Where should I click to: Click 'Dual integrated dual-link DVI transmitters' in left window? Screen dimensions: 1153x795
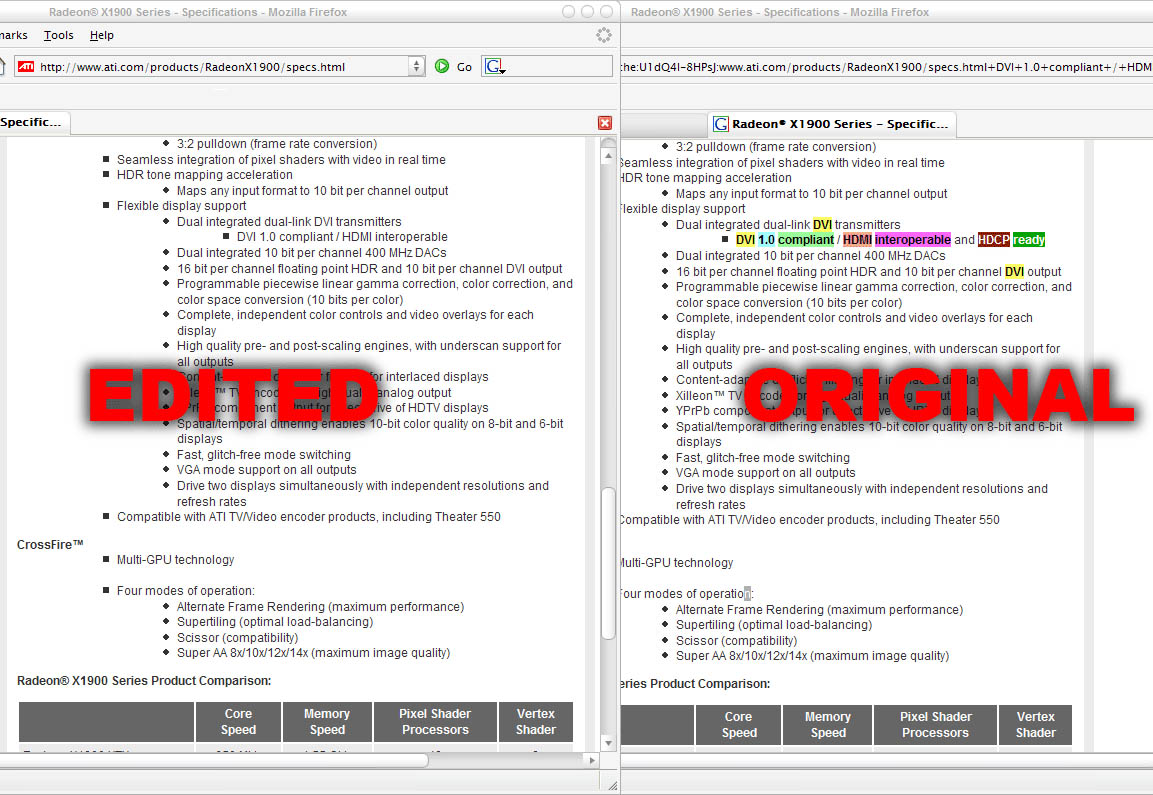pos(289,222)
